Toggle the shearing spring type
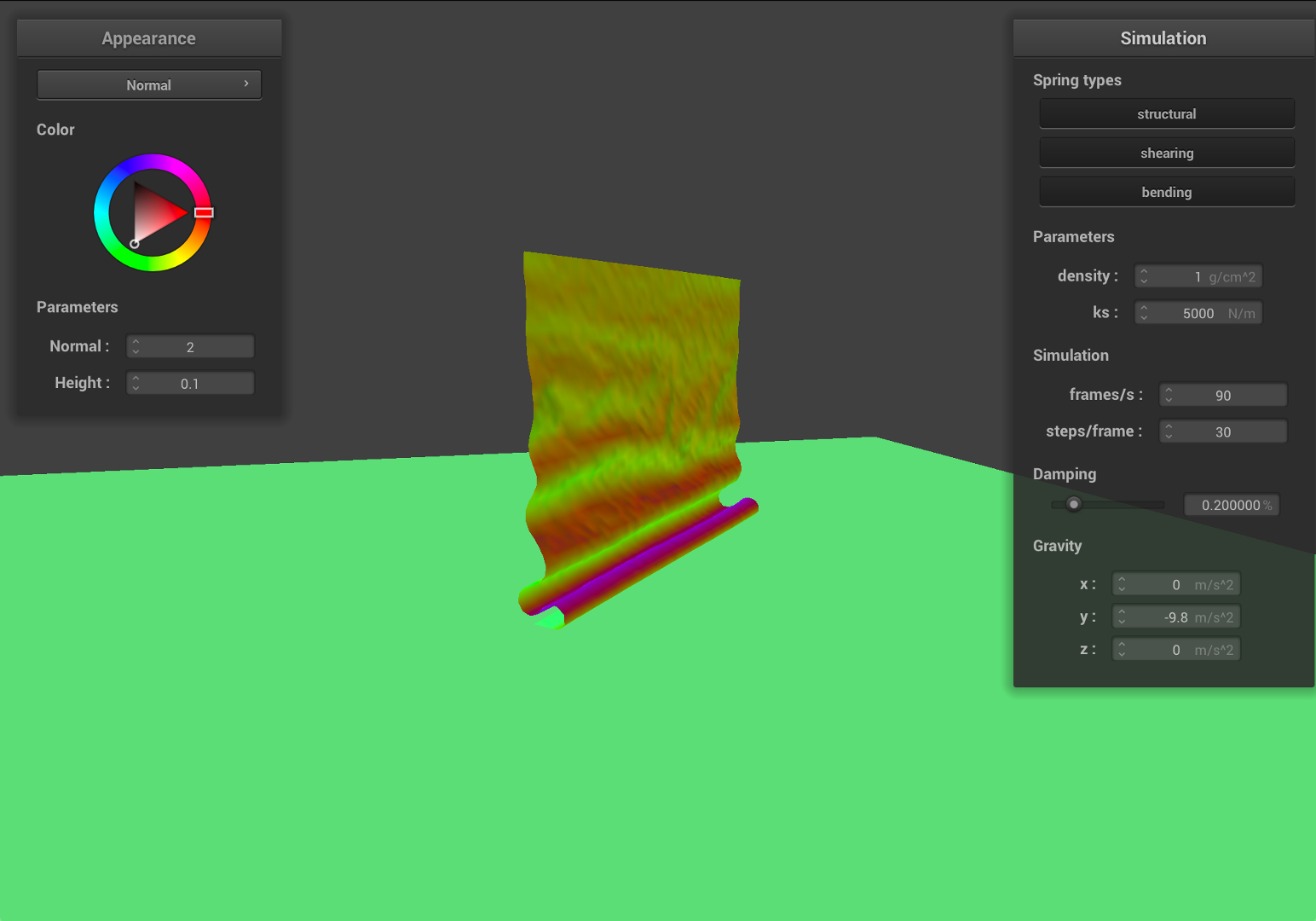 pos(1166,153)
